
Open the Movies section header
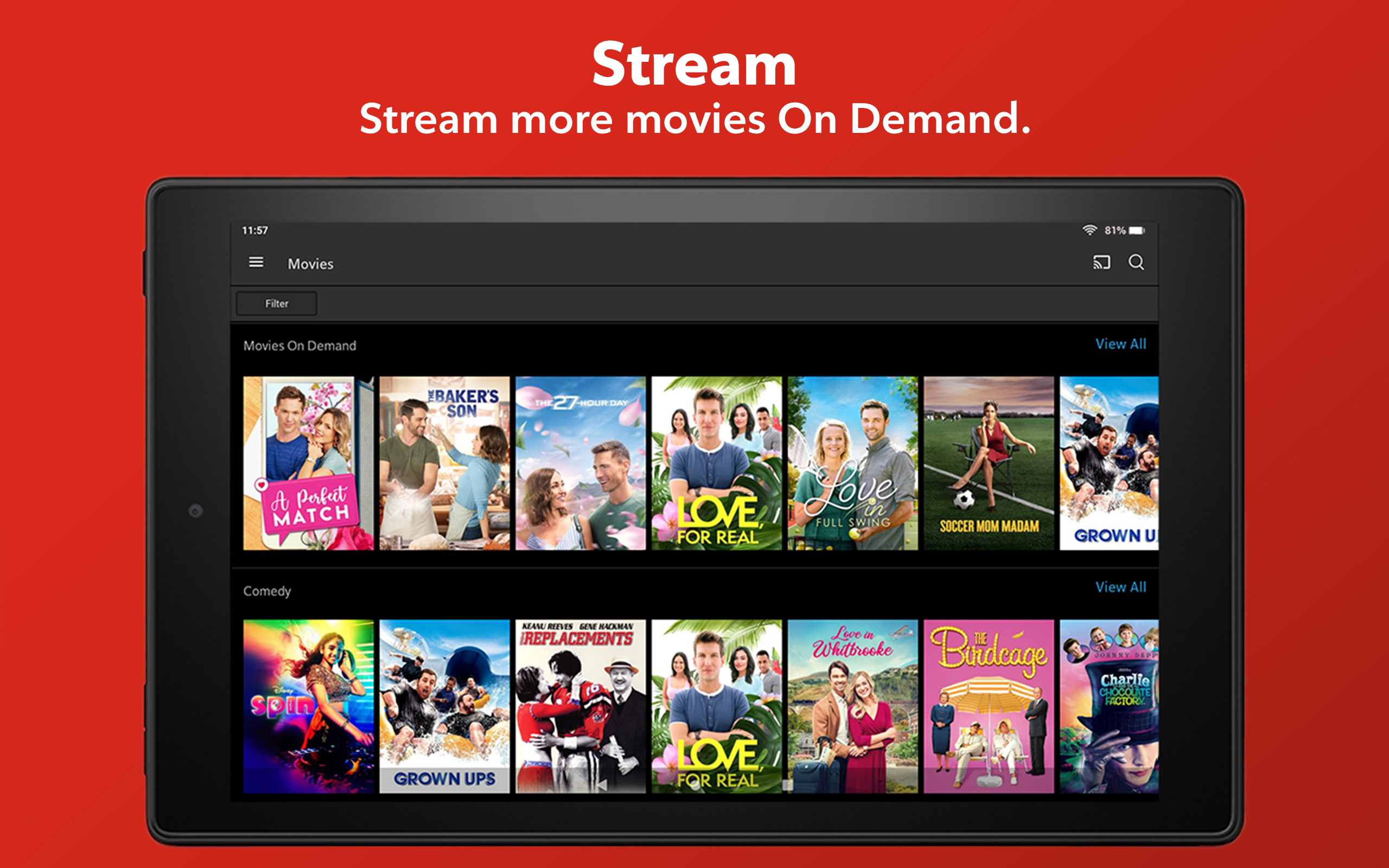310,264
